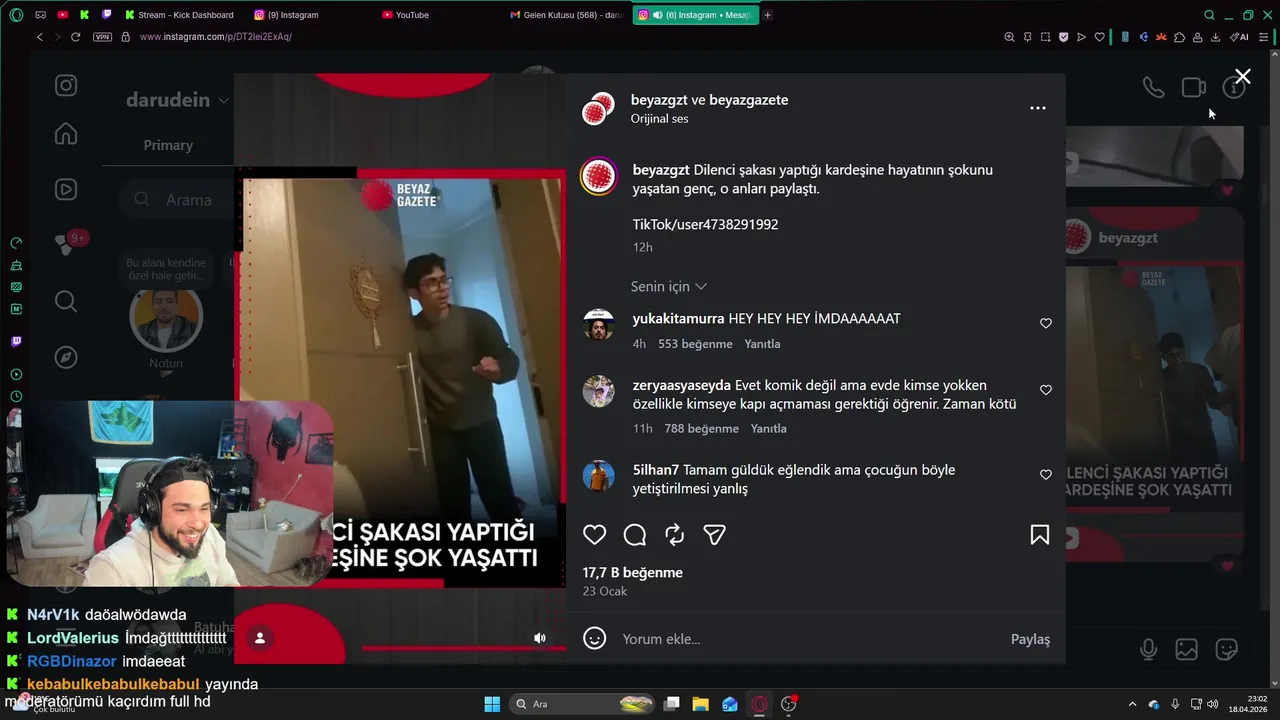Image resolution: width=1280 pixels, height=720 pixels.
Task: Go back using browser back arrow
Action: pos(40,37)
